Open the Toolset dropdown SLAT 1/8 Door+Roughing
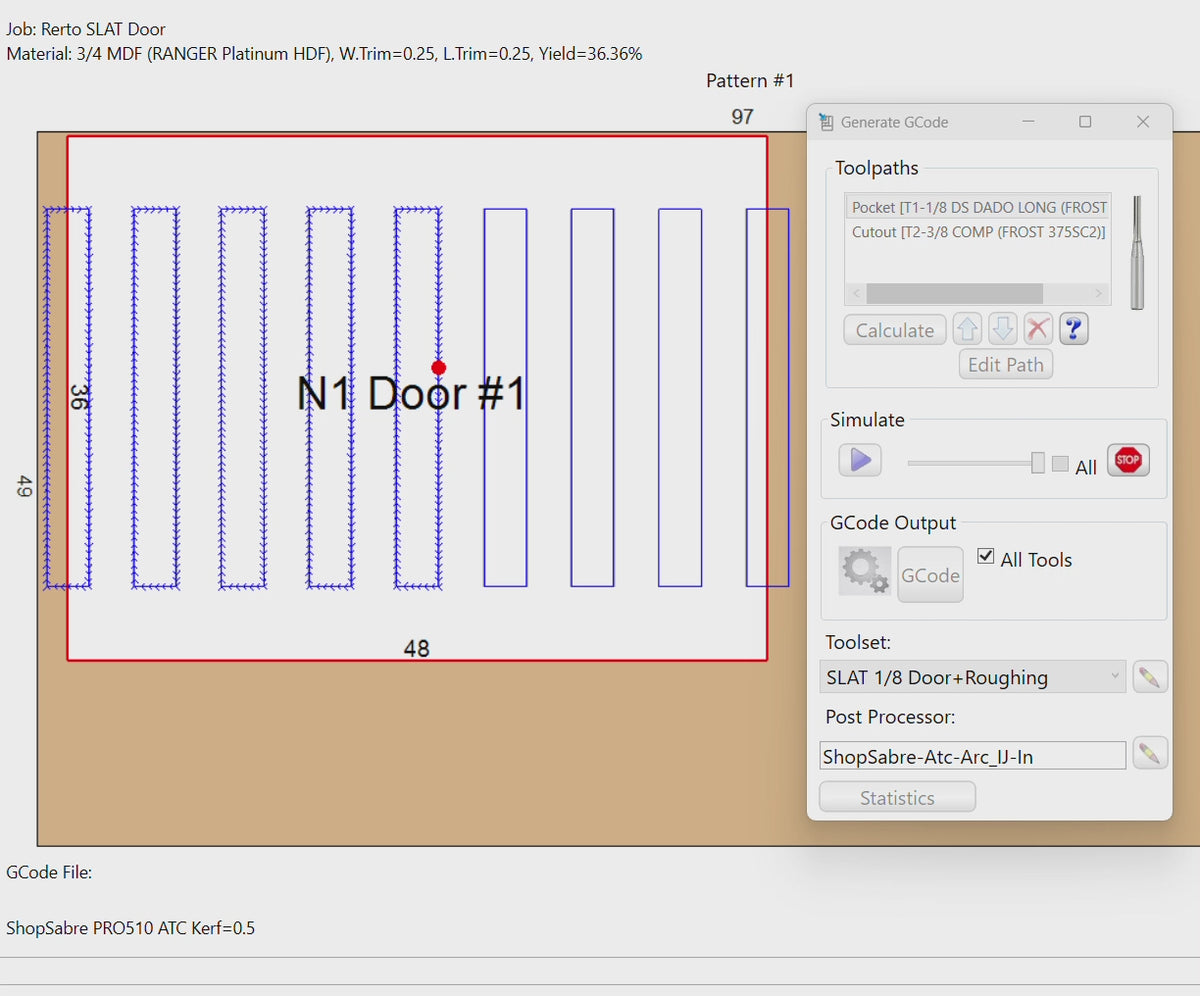The width and height of the screenshot is (1200, 996). coord(971,677)
